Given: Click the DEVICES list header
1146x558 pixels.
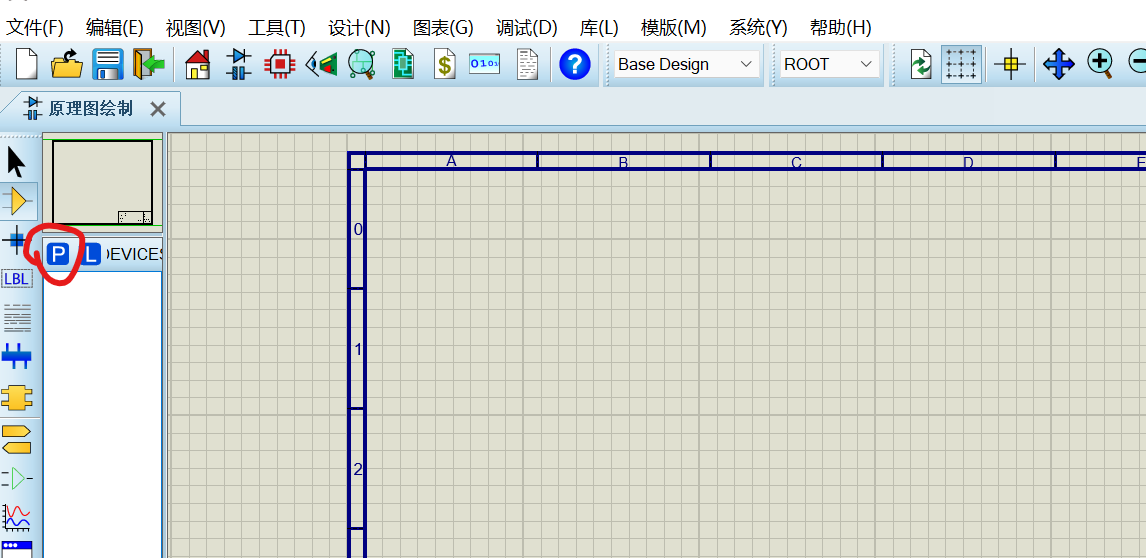Looking at the screenshot, I should pos(134,255).
